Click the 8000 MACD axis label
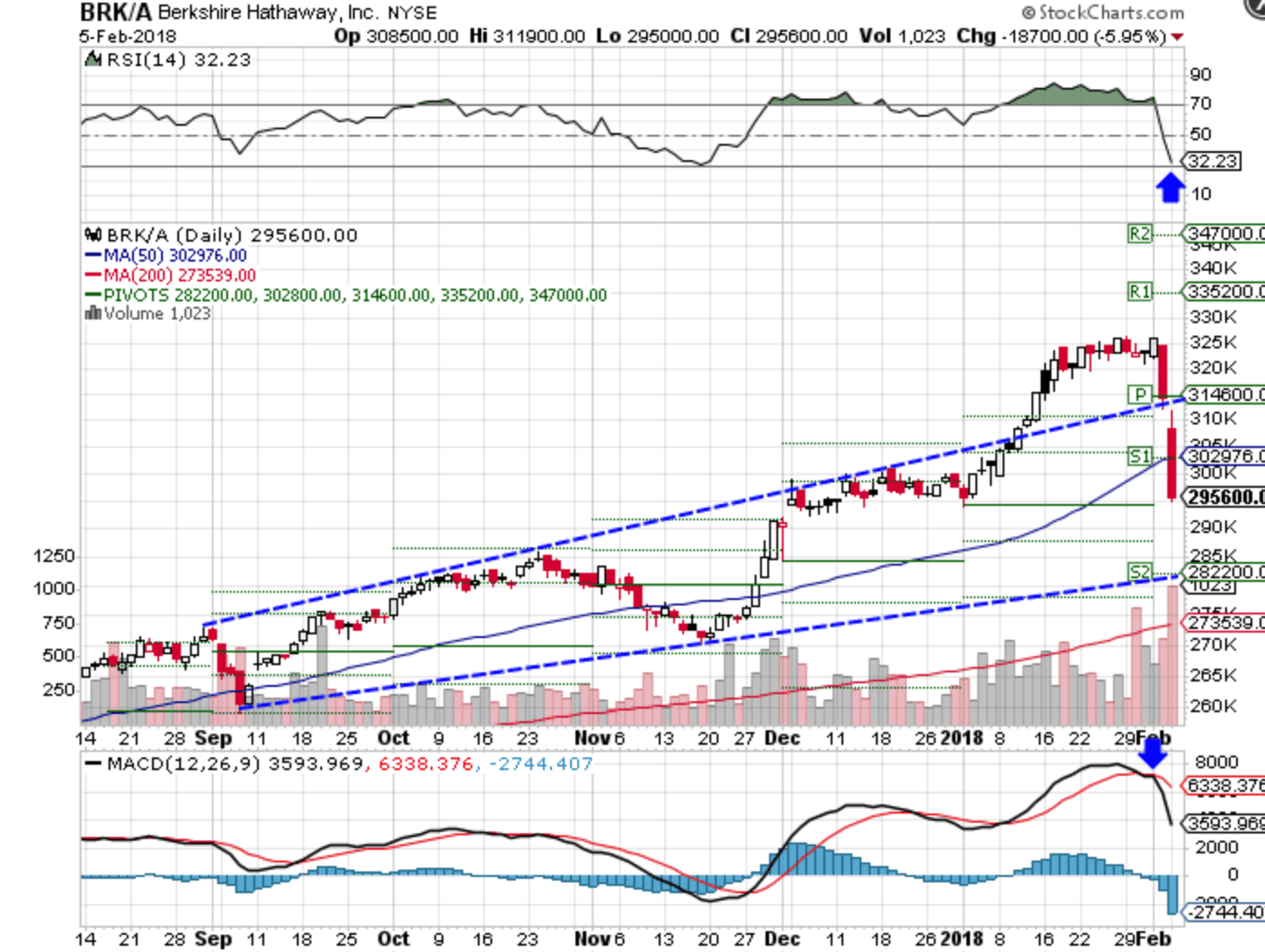The width and height of the screenshot is (1265, 952). click(1216, 762)
